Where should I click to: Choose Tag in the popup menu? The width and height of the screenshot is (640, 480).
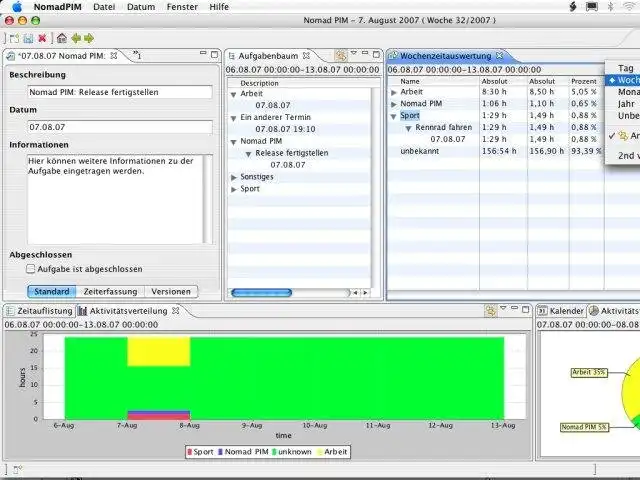tap(625, 68)
